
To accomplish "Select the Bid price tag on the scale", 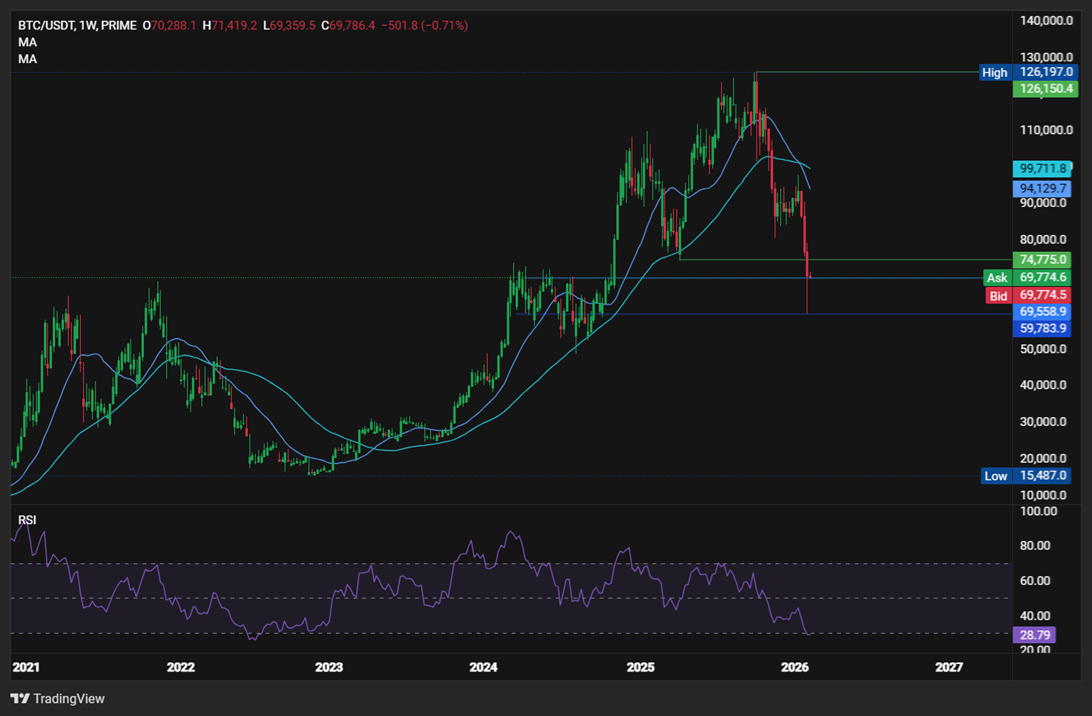I will (x=997, y=296).
